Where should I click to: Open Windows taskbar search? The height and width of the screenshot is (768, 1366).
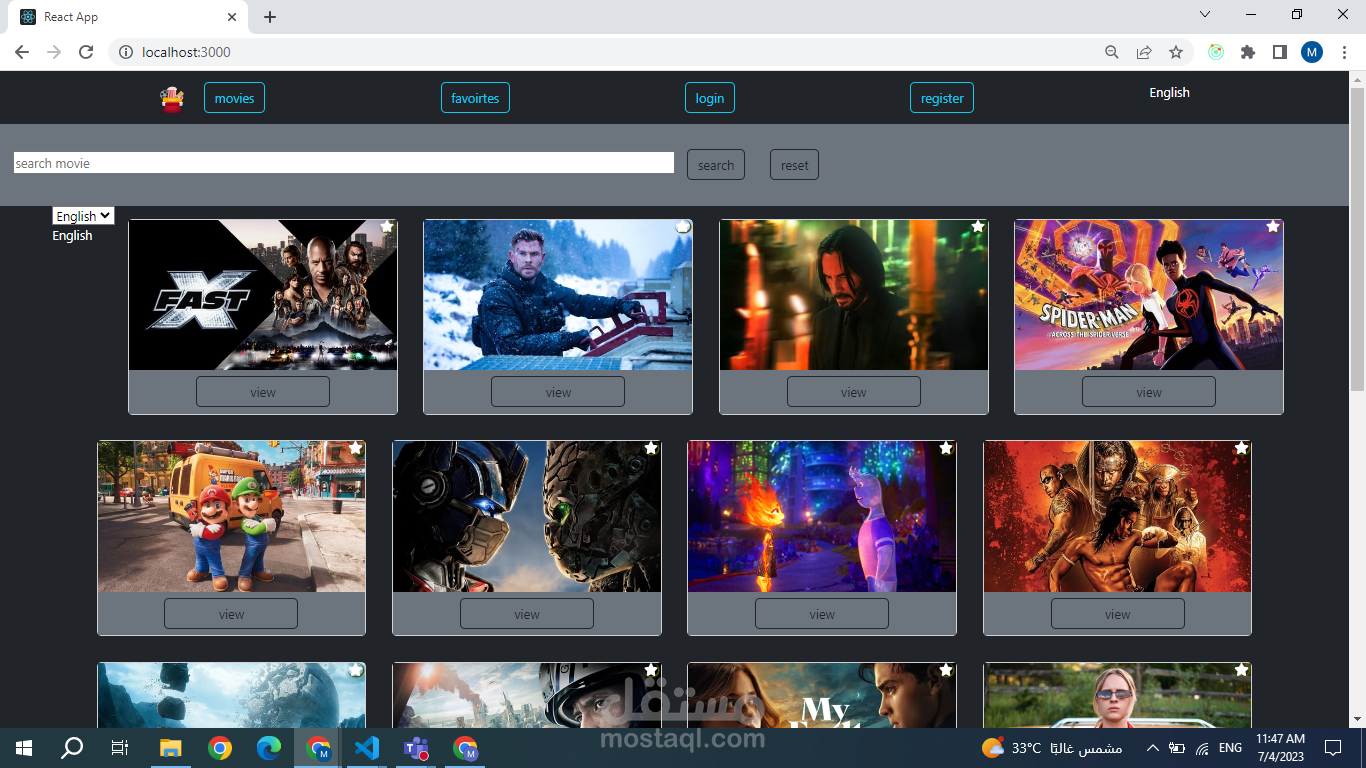72,748
